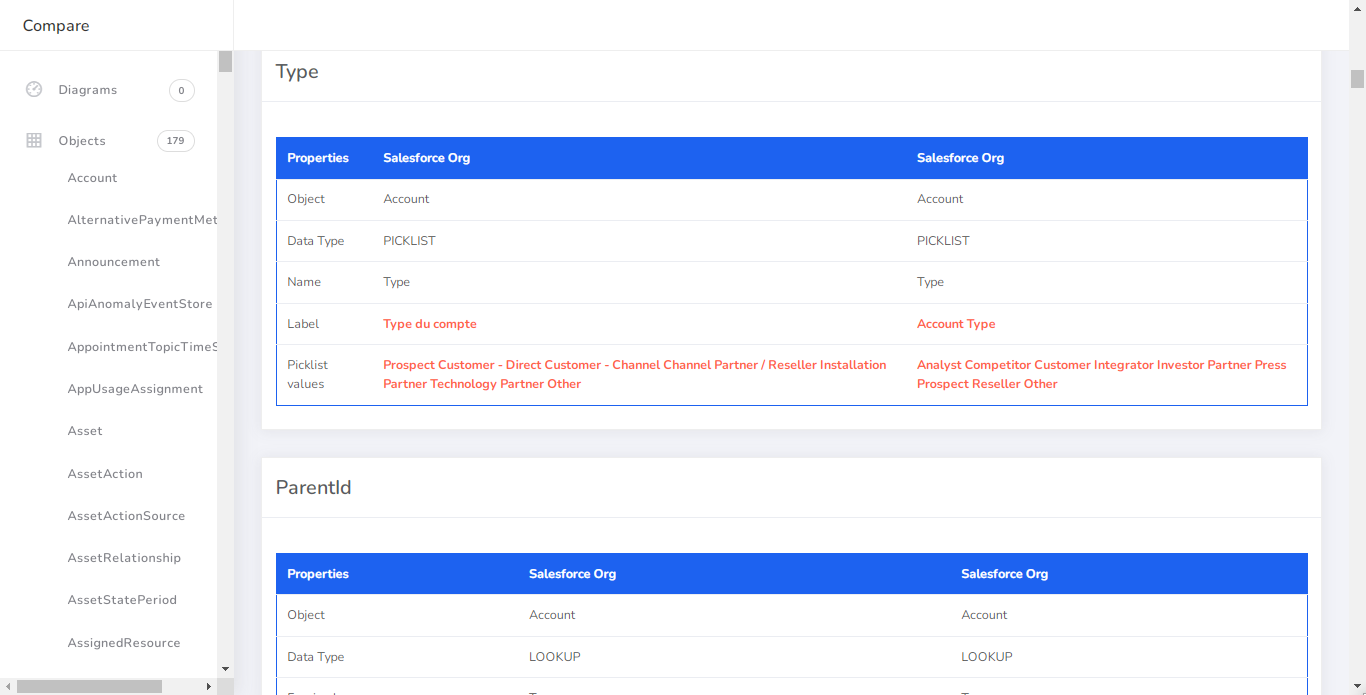1366x695 pixels.
Task: Select the ApiAnomalyEventStore object
Action: click(x=140, y=304)
